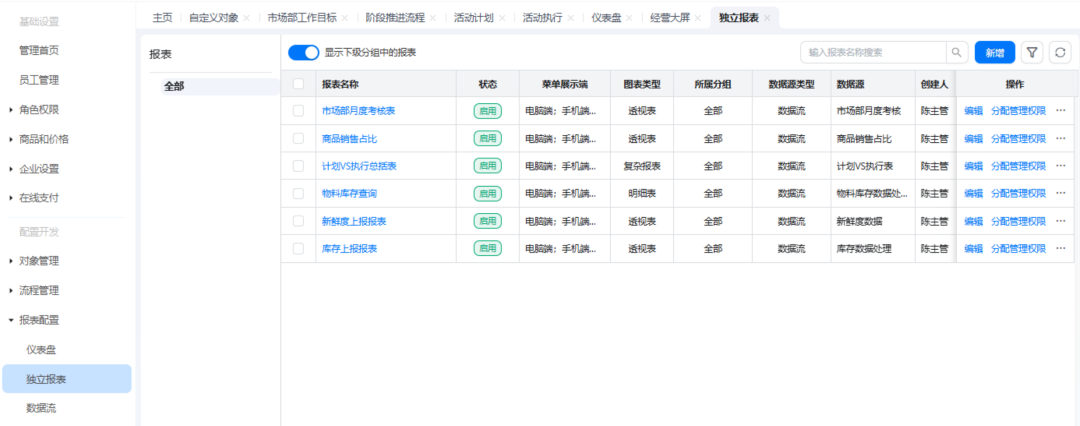Click 分配管理权限 for 库存上报报表

(1018, 249)
